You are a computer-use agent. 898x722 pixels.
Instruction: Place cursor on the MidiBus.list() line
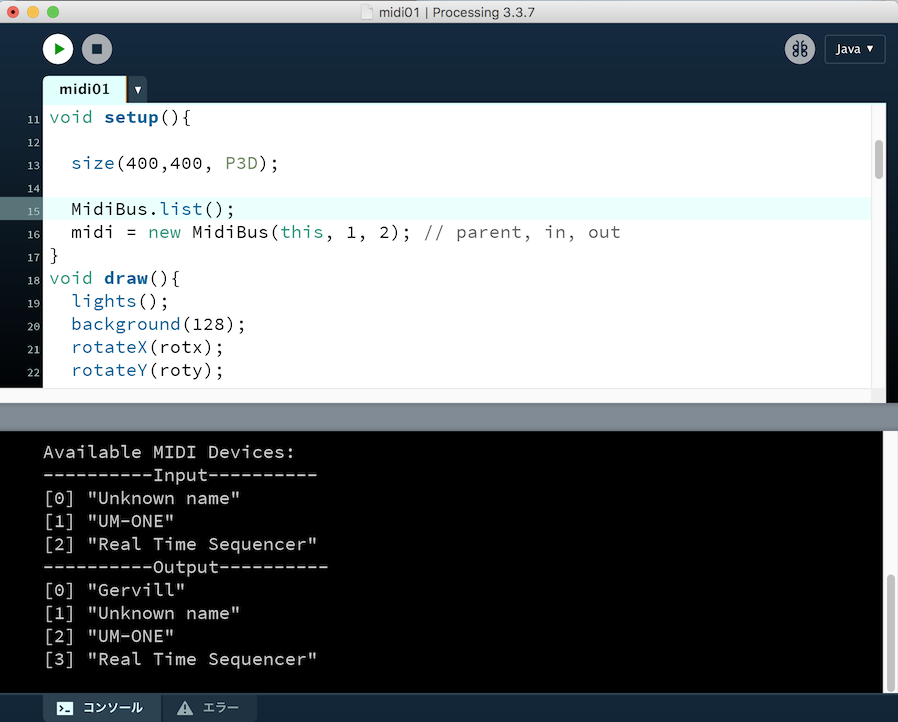pyautogui.click(x=152, y=209)
